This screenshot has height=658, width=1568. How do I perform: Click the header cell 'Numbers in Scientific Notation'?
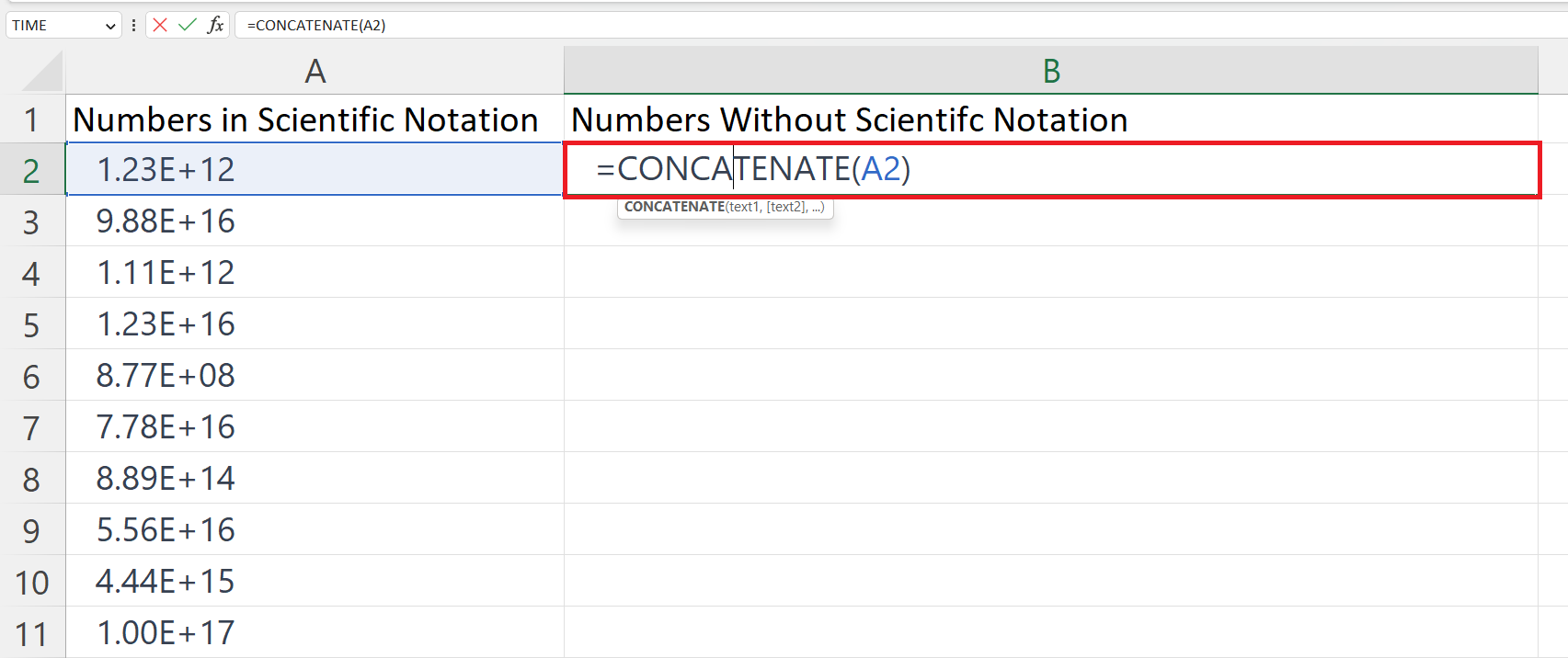click(x=306, y=120)
